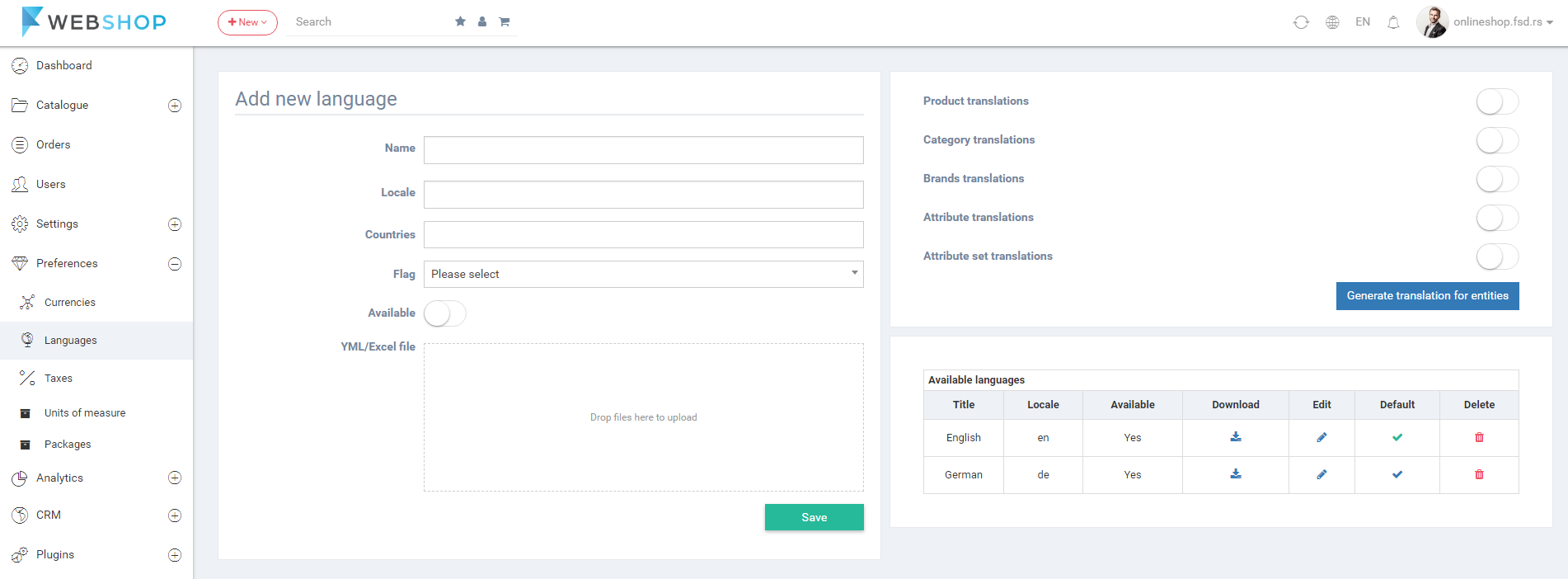Switch the EN language selector
This screenshot has height=579, width=1568.
tap(1363, 22)
